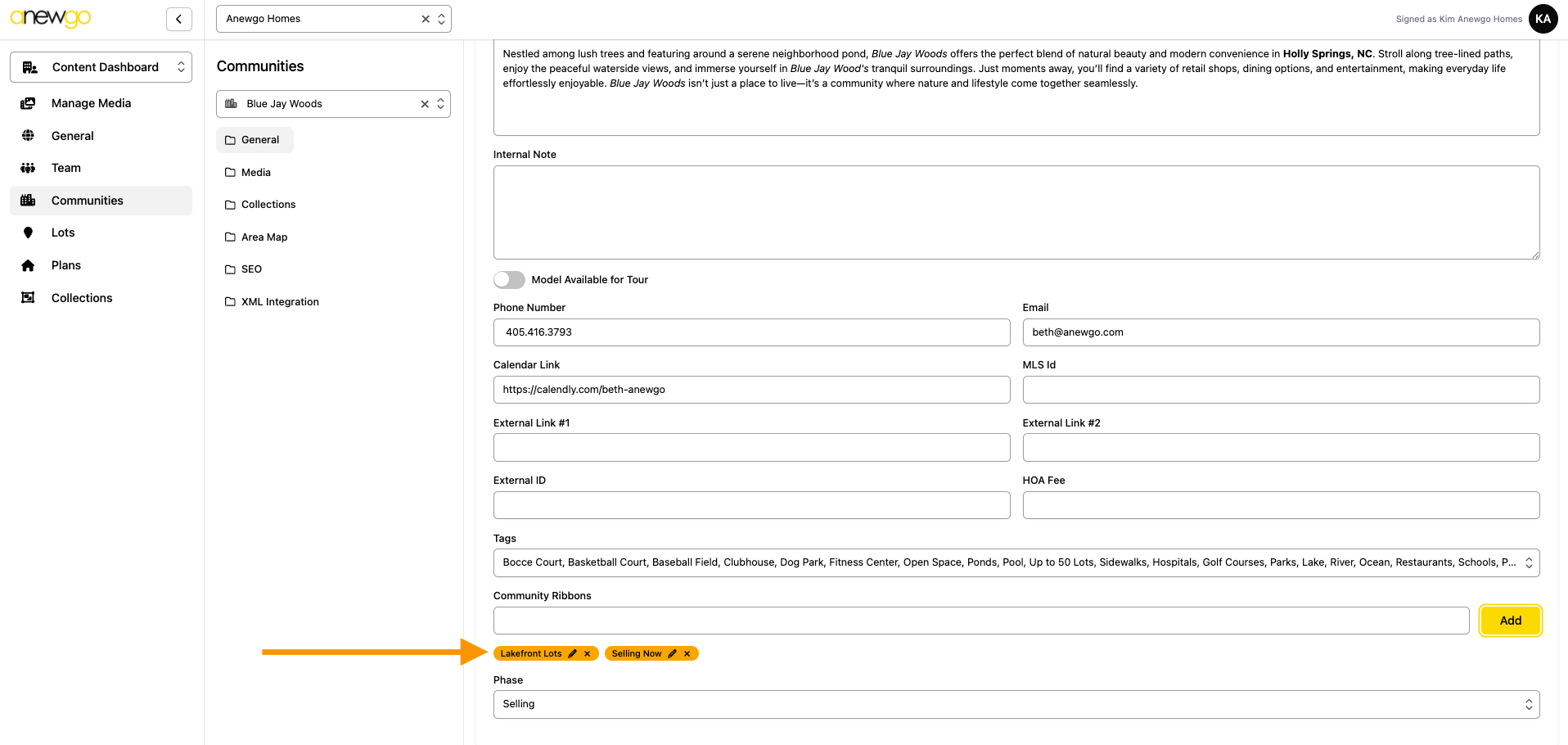Viewport: 1568px width, 745px height.
Task: Select the Area Map folder
Action: pos(264,237)
